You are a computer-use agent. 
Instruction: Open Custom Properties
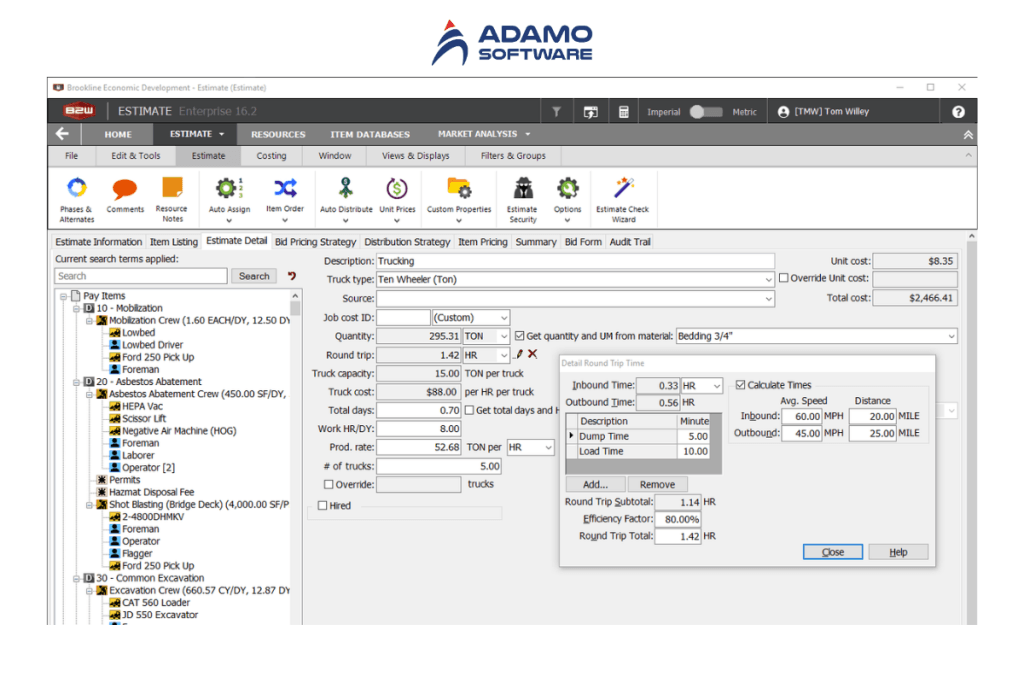tap(456, 197)
